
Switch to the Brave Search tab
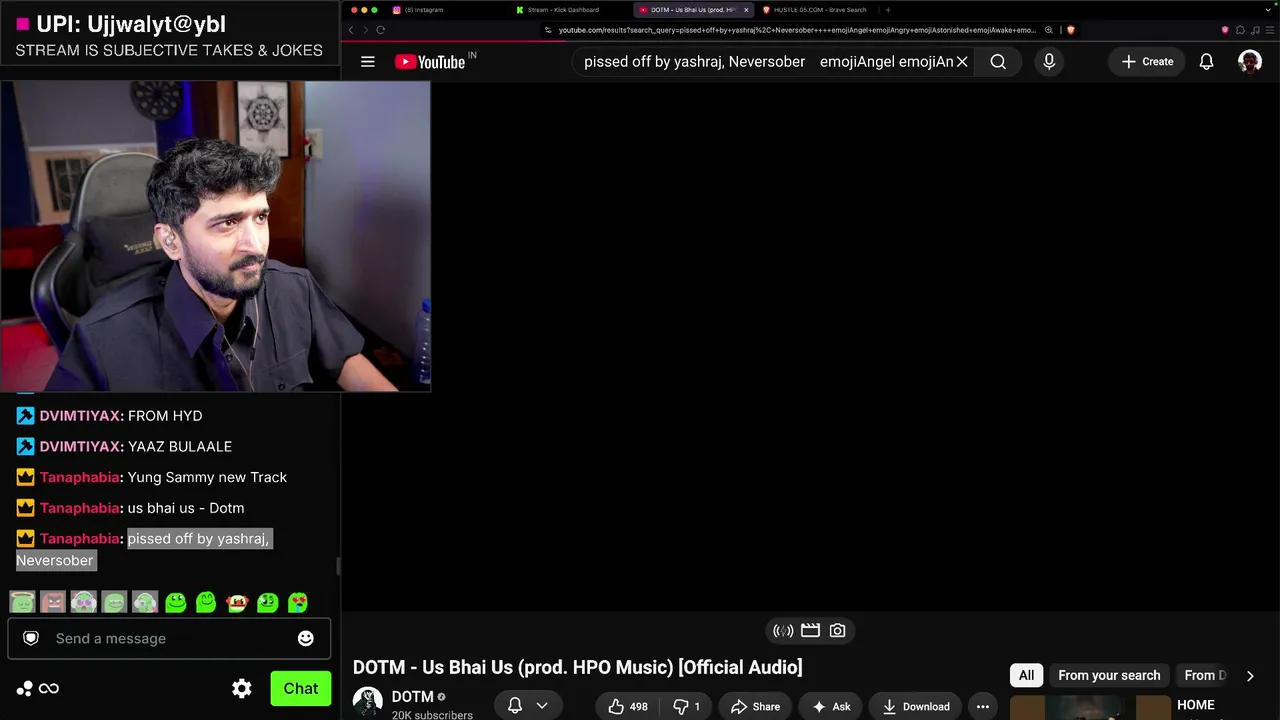pyautogui.click(x=818, y=10)
